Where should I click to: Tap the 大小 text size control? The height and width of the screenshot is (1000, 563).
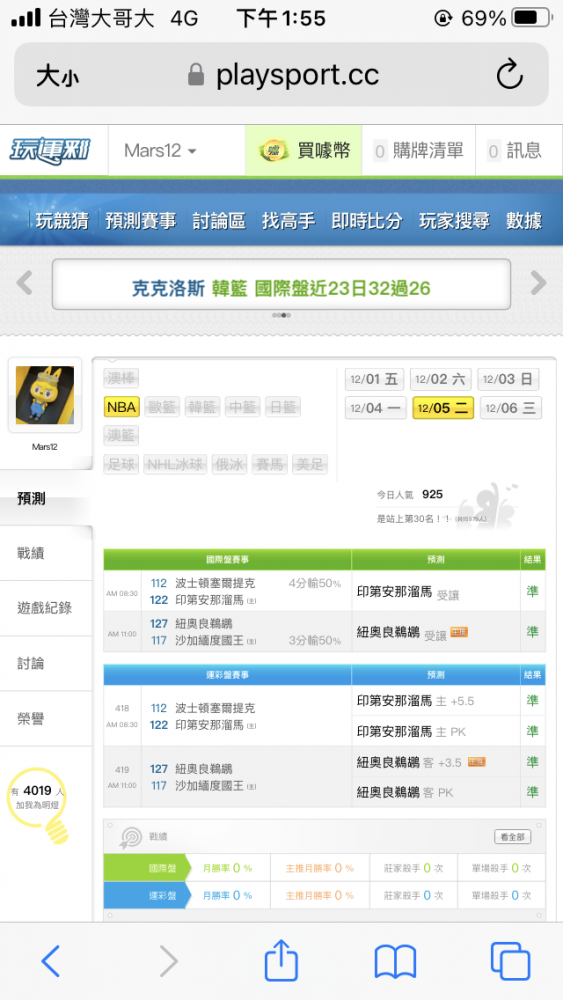57,77
